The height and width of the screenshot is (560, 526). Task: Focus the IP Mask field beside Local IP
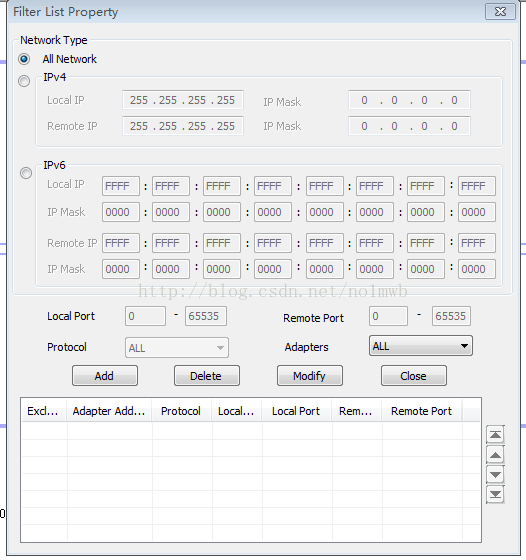[x=409, y=100]
